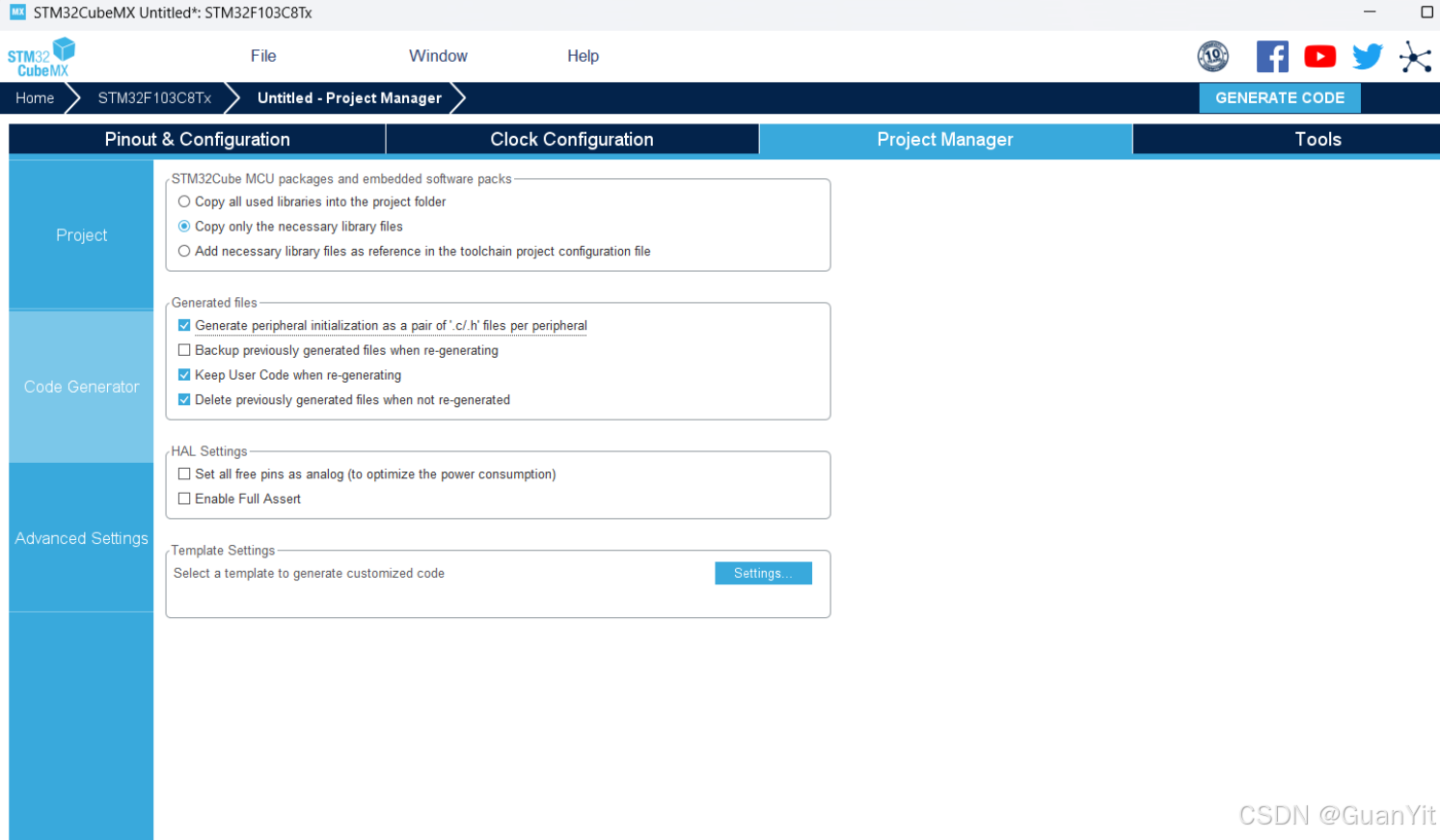Click 'STM32Cube MCU packages and embedded software packs' heading
1440x840 pixels.
click(341, 178)
